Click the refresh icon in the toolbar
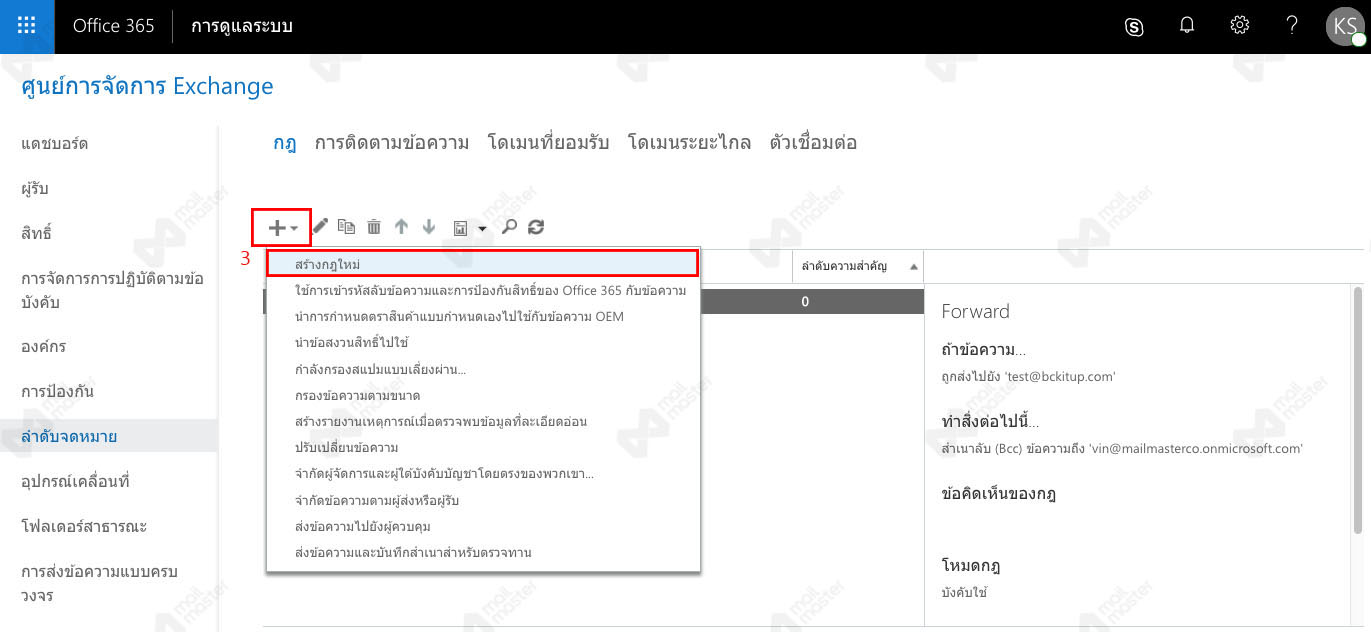Screen dimensions: 1371x632 [x=536, y=227]
